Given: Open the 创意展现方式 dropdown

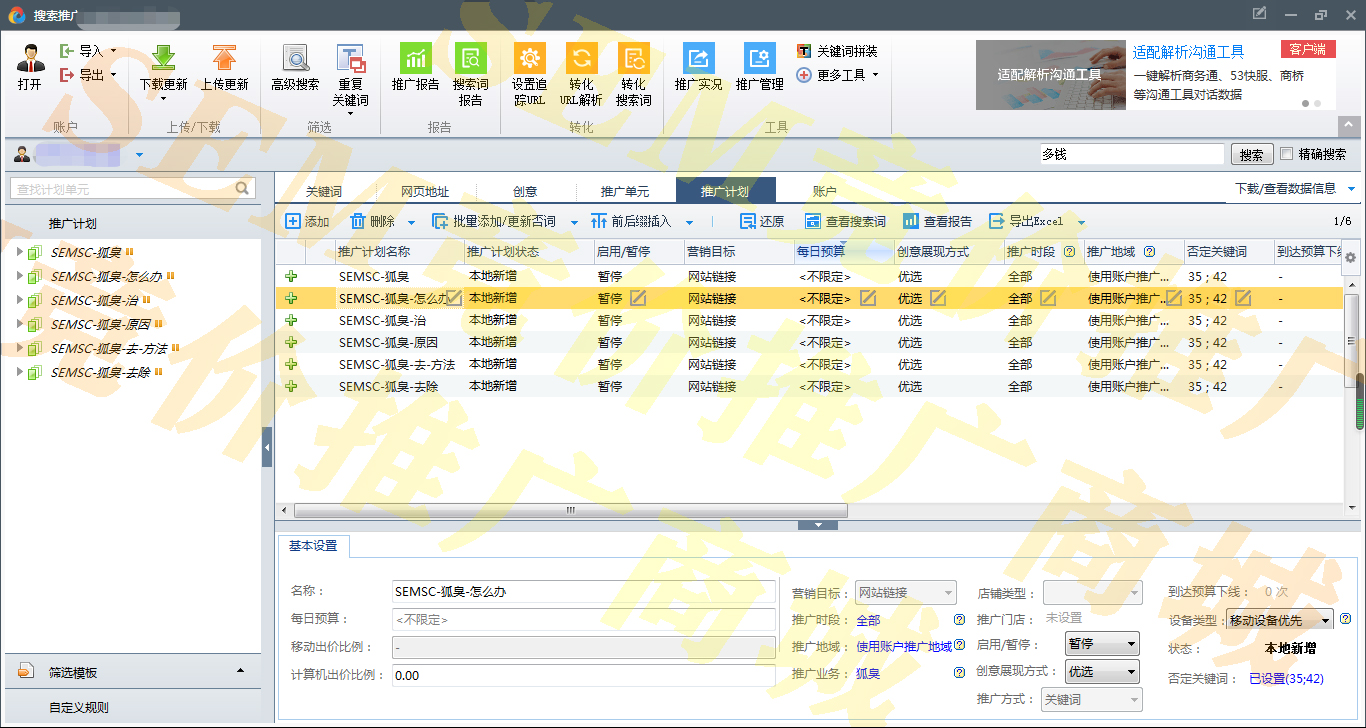Looking at the screenshot, I should click(1102, 672).
